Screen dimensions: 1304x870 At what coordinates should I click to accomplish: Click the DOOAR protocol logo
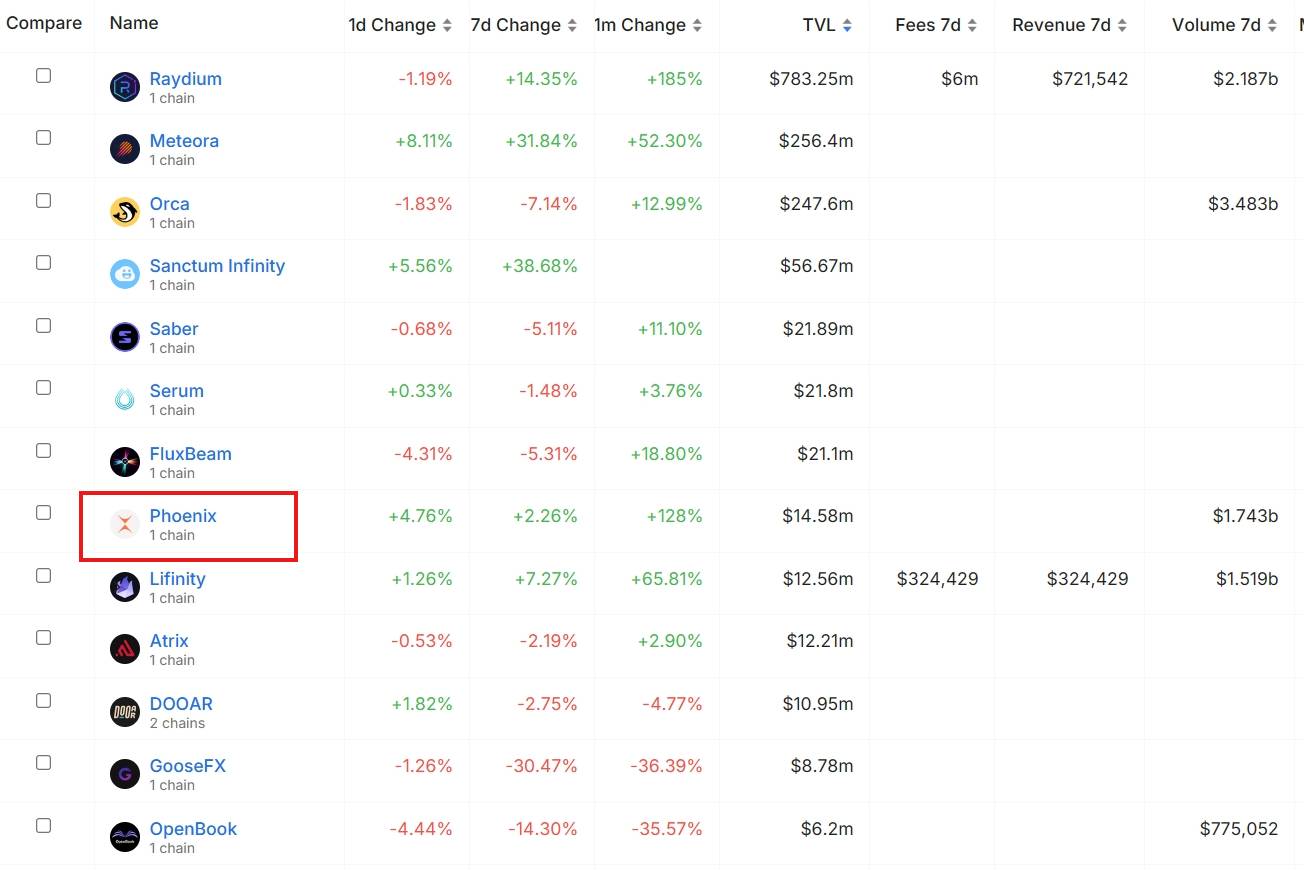pyautogui.click(x=125, y=712)
